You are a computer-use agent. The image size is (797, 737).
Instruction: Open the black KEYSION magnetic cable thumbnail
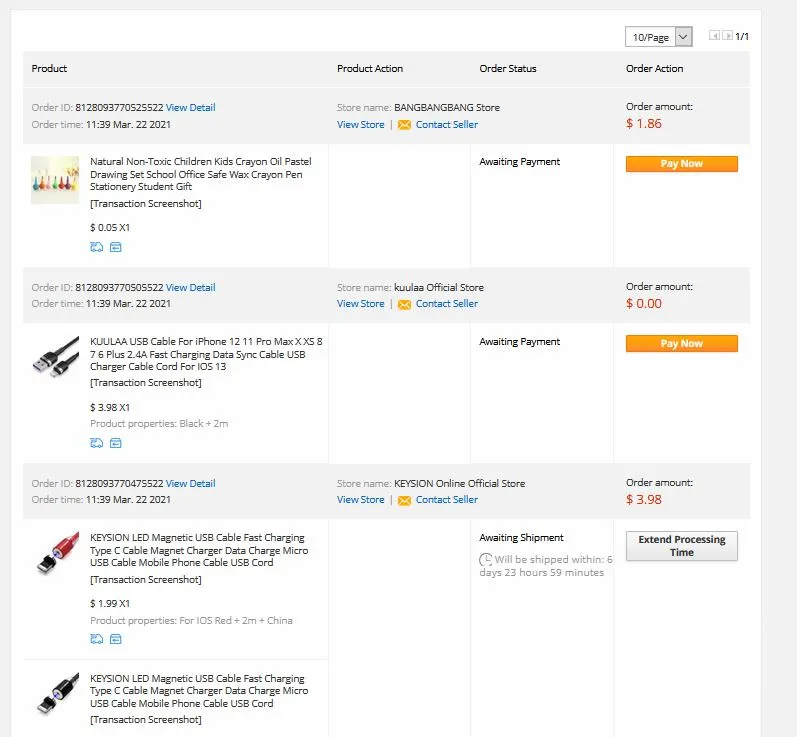tap(57, 693)
